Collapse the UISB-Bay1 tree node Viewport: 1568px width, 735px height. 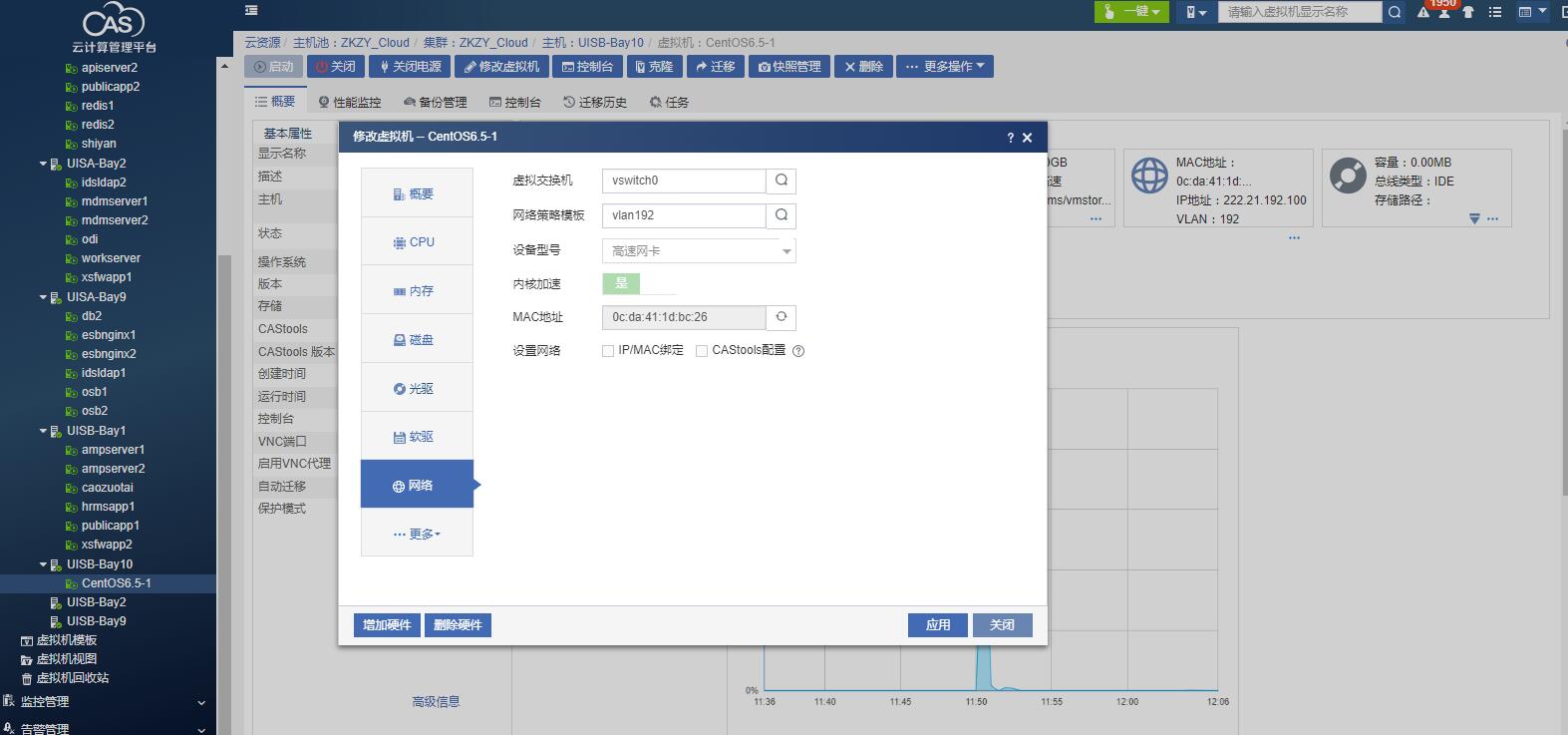tap(43, 431)
